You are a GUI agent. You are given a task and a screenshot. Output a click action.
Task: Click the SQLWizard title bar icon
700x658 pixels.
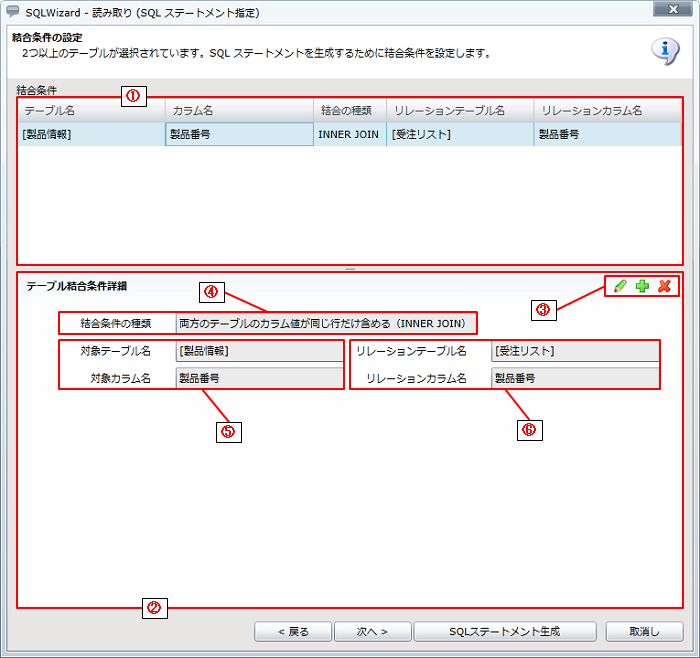coord(13,12)
